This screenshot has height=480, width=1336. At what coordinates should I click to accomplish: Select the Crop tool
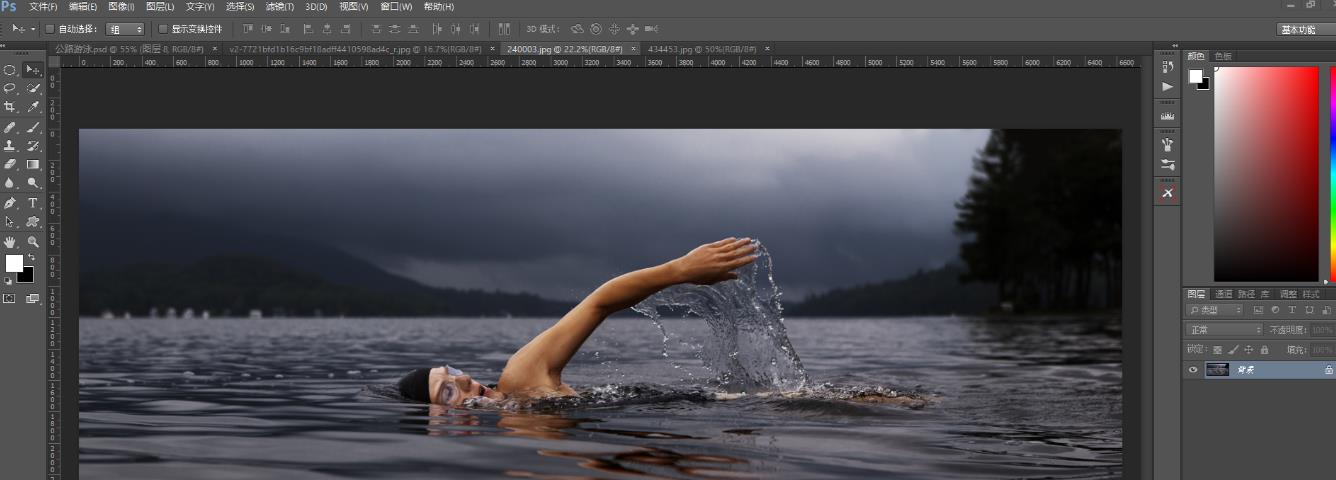[x=10, y=107]
